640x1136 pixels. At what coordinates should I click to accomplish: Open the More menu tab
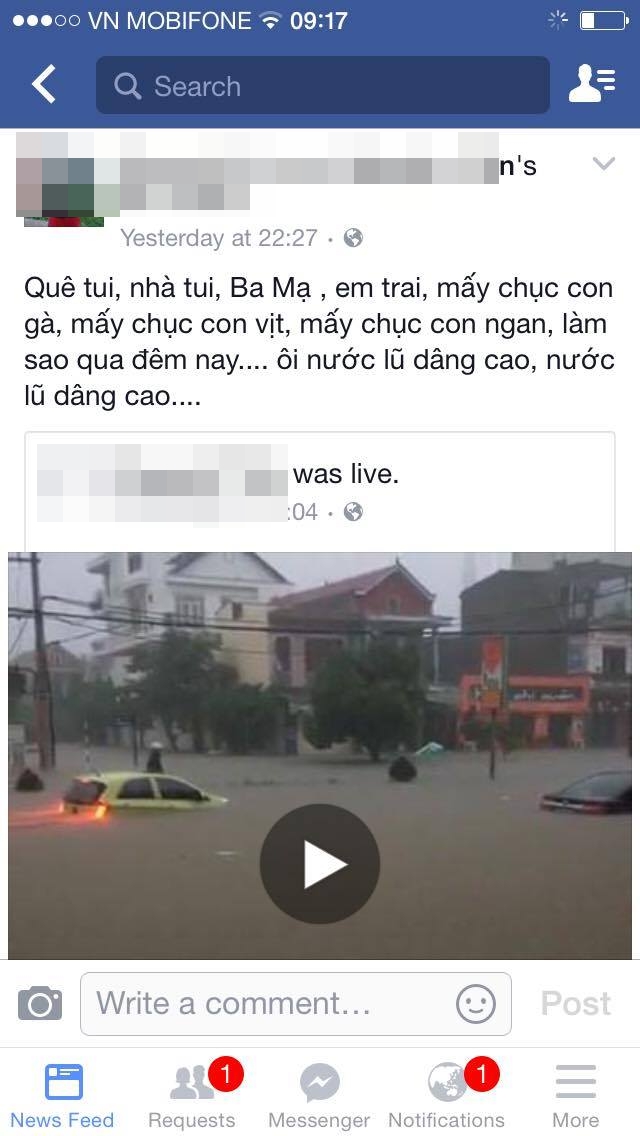click(x=576, y=1096)
